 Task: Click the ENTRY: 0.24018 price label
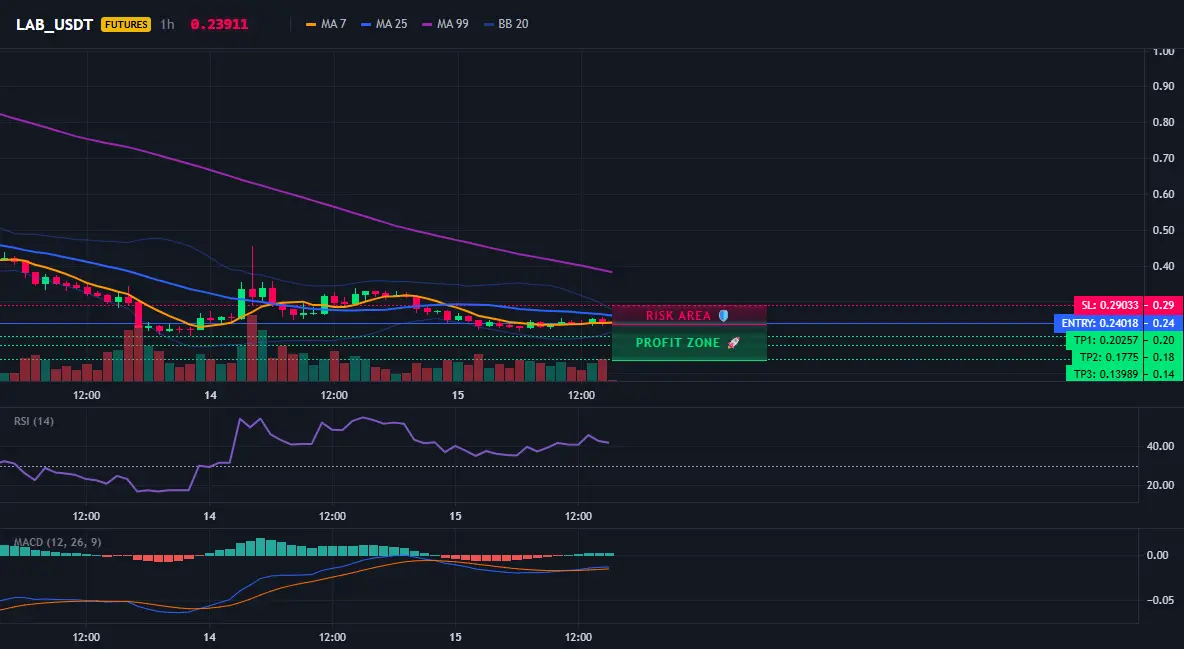pyautogui.click(x=1099, y=323)
